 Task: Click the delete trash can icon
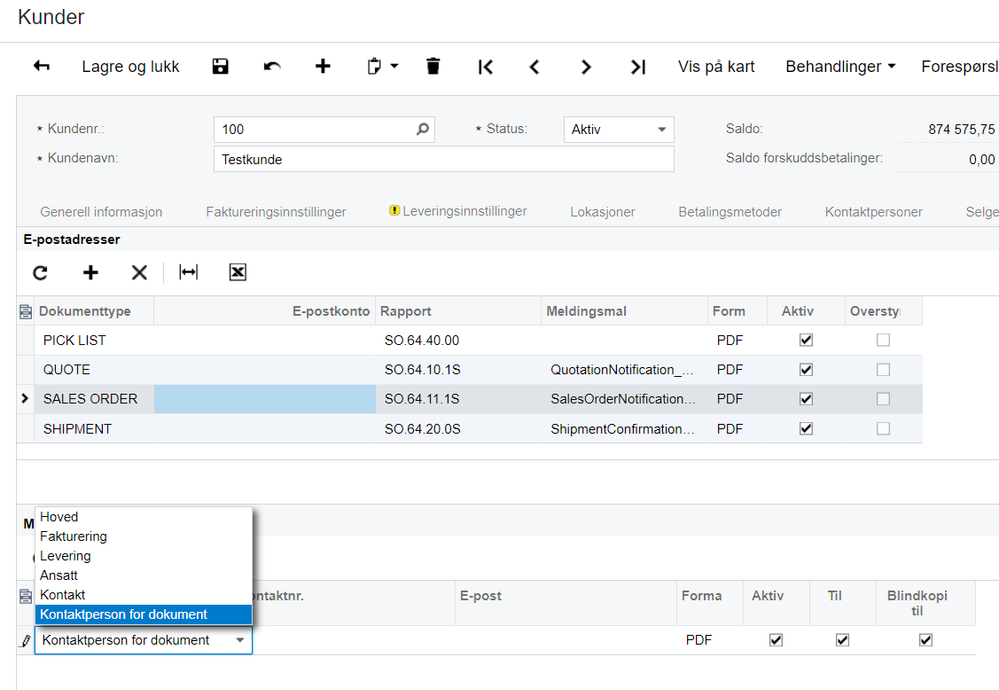[x=433, y=66]
